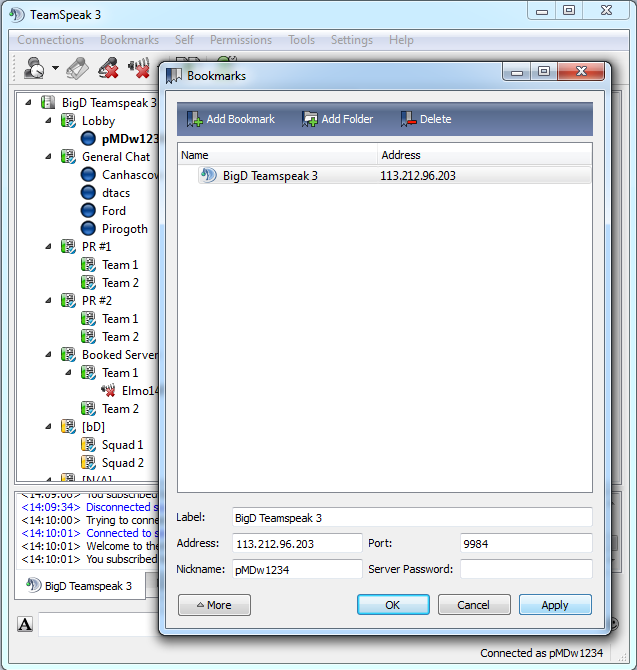This screenshot has width=637, height=670.
Task: Click Pirogoth user status icon
Action: (x=88, y=228)
